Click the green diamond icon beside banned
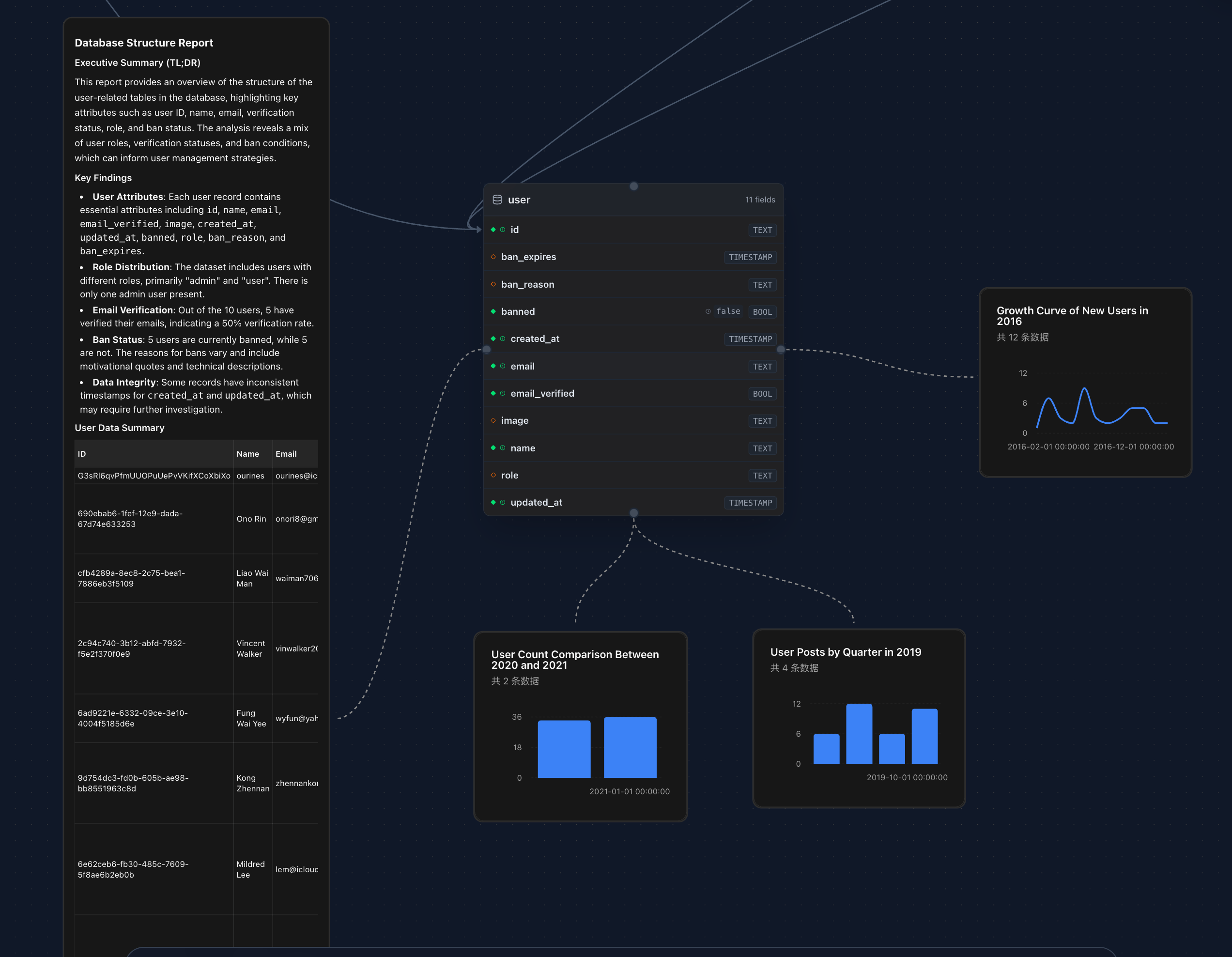 [493, 311]
